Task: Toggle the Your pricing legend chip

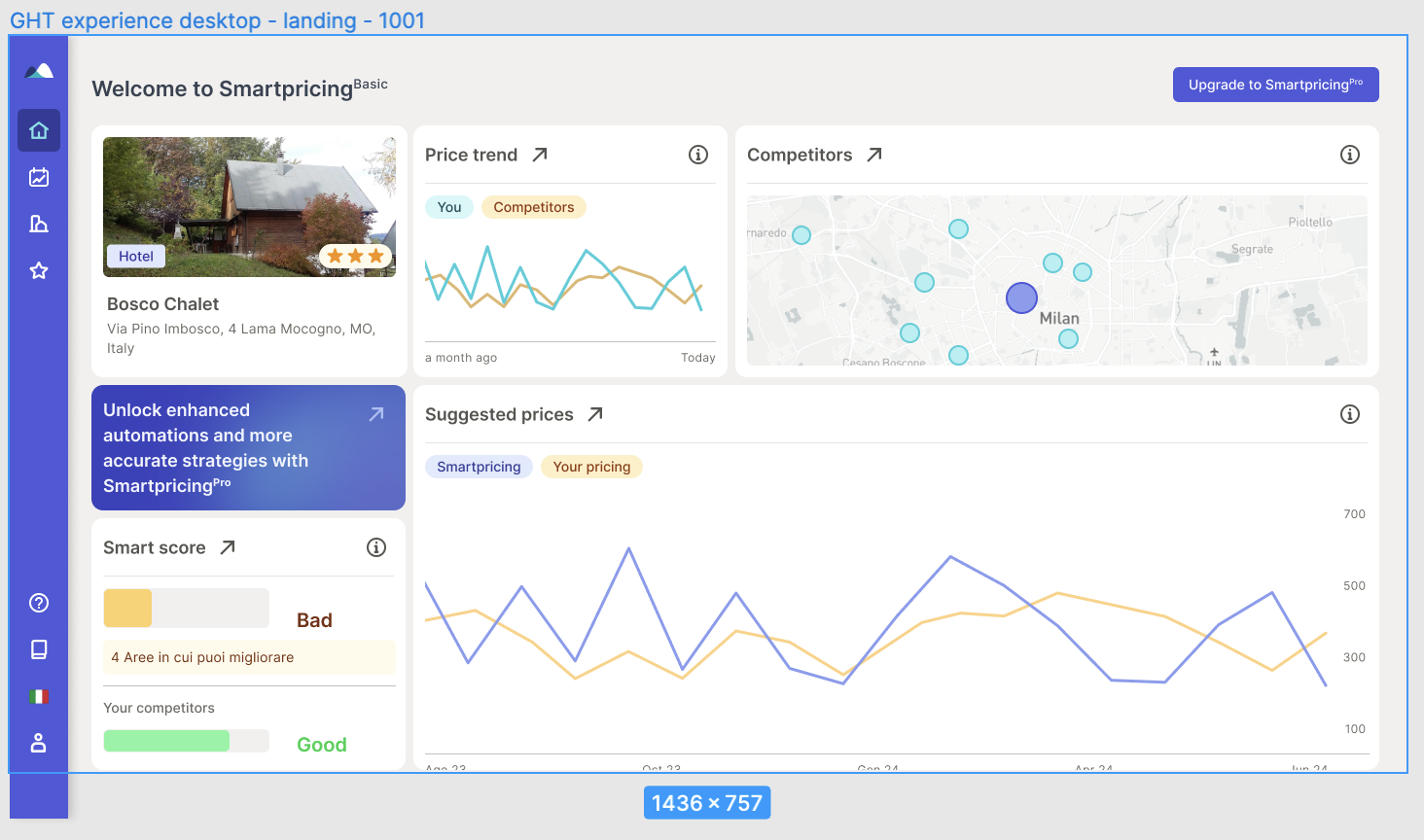Action: 591,467
